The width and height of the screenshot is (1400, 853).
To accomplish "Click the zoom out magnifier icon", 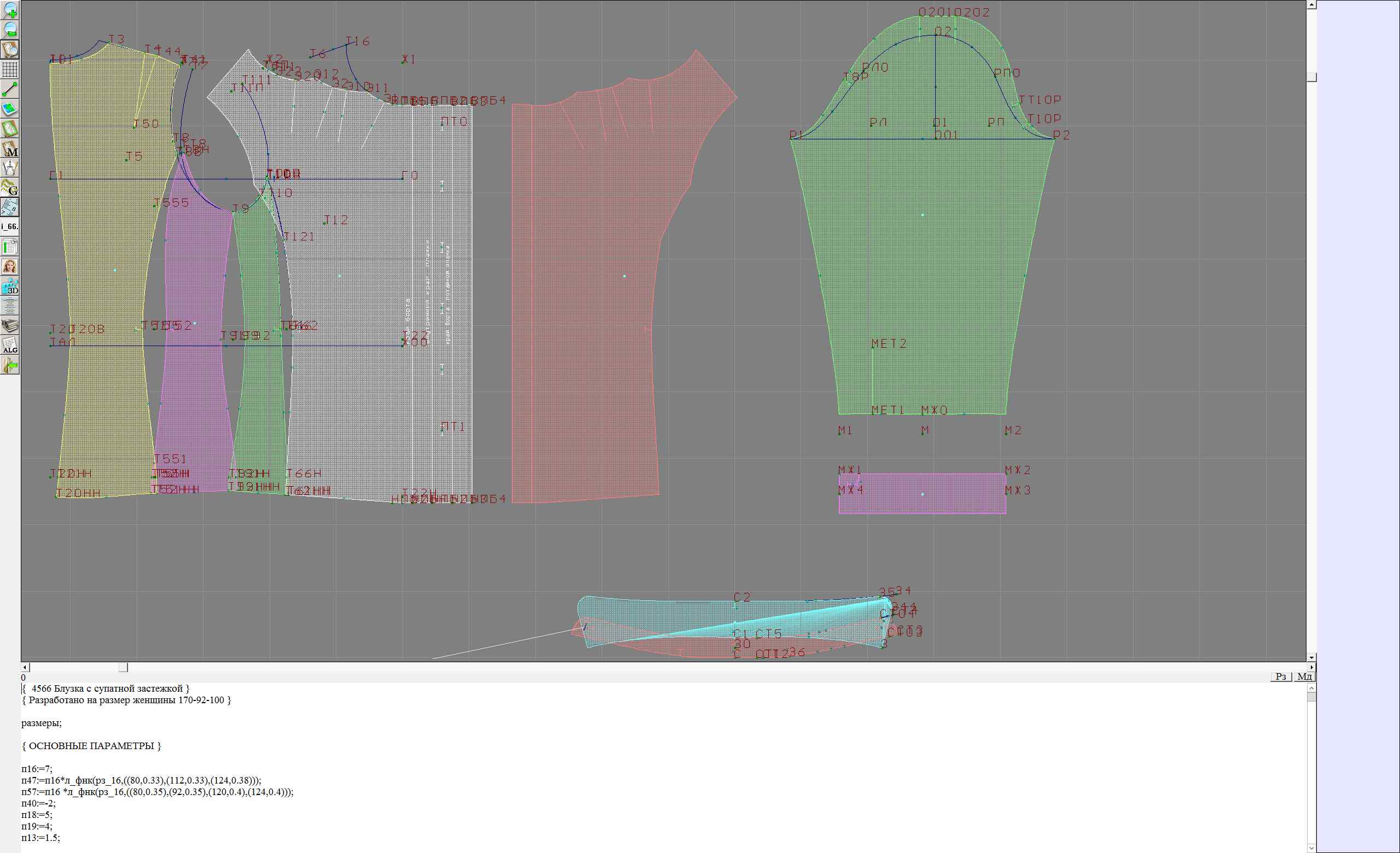I will (x=10, y=30).
